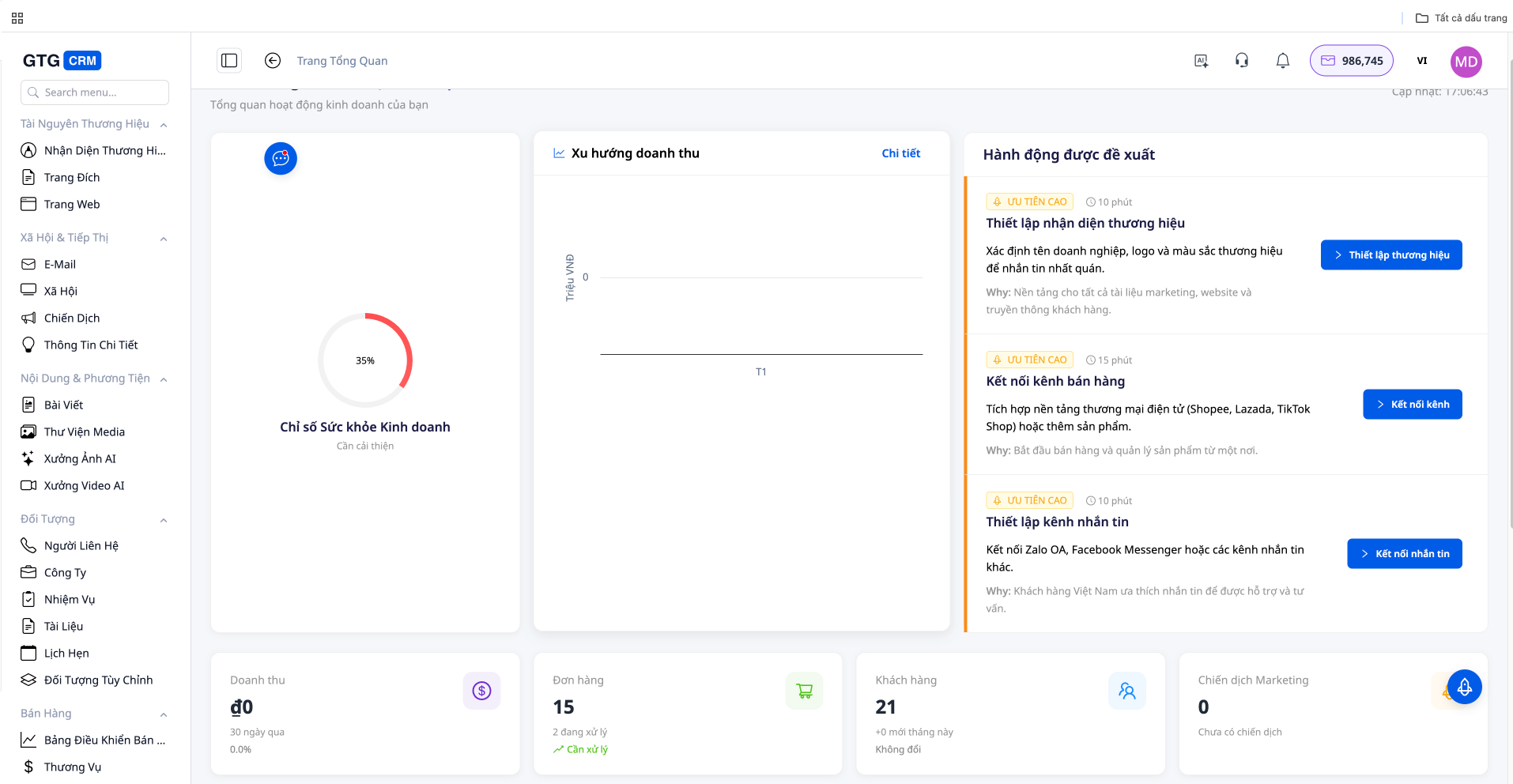Image resolution: width=1513 pixels, height=784 pixels.
Task: Switch language with the VI toggle
Action: (x=1421, y=61)
